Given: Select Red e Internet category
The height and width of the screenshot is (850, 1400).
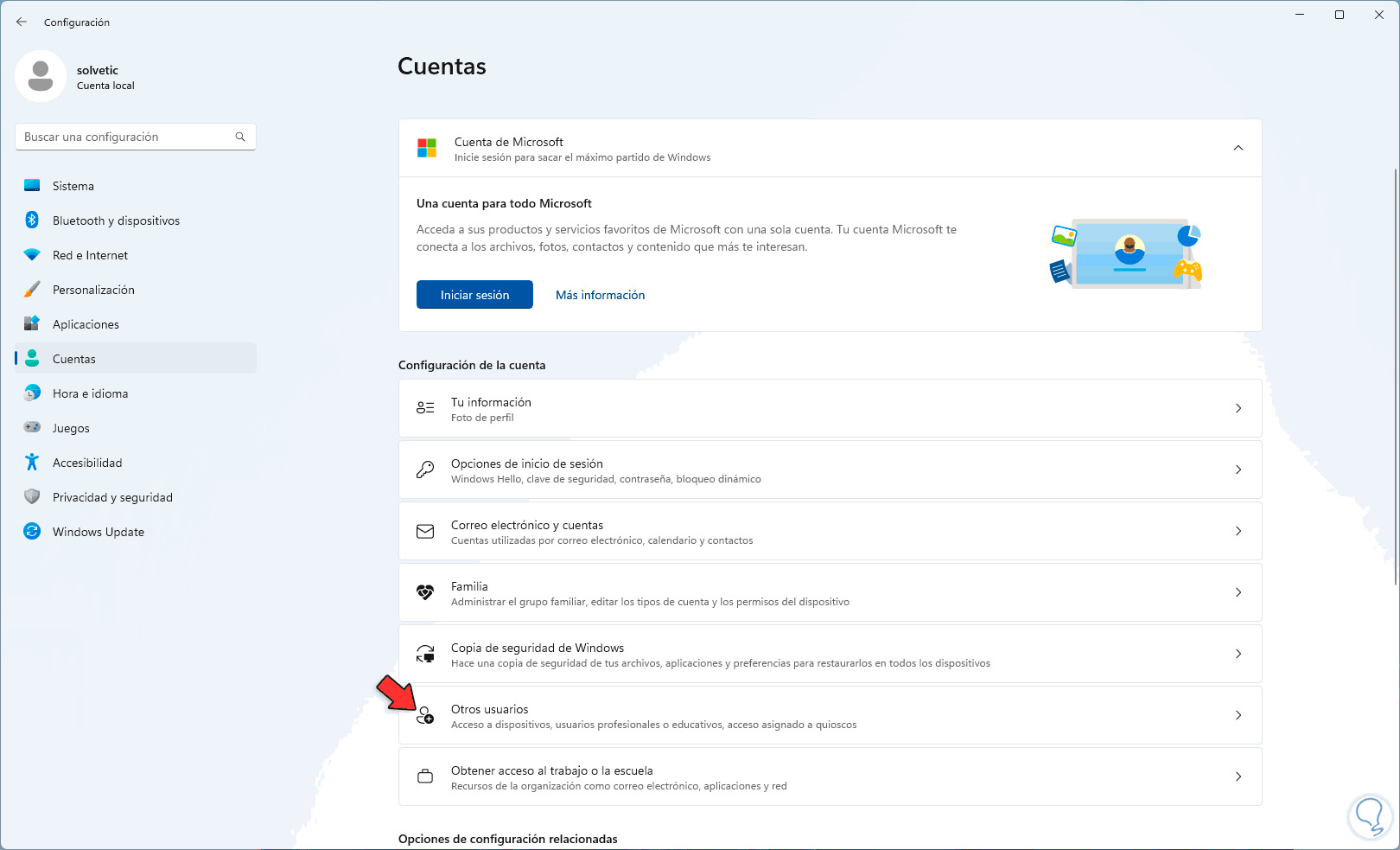Looking at the screenshot, I should click(136, 255).
